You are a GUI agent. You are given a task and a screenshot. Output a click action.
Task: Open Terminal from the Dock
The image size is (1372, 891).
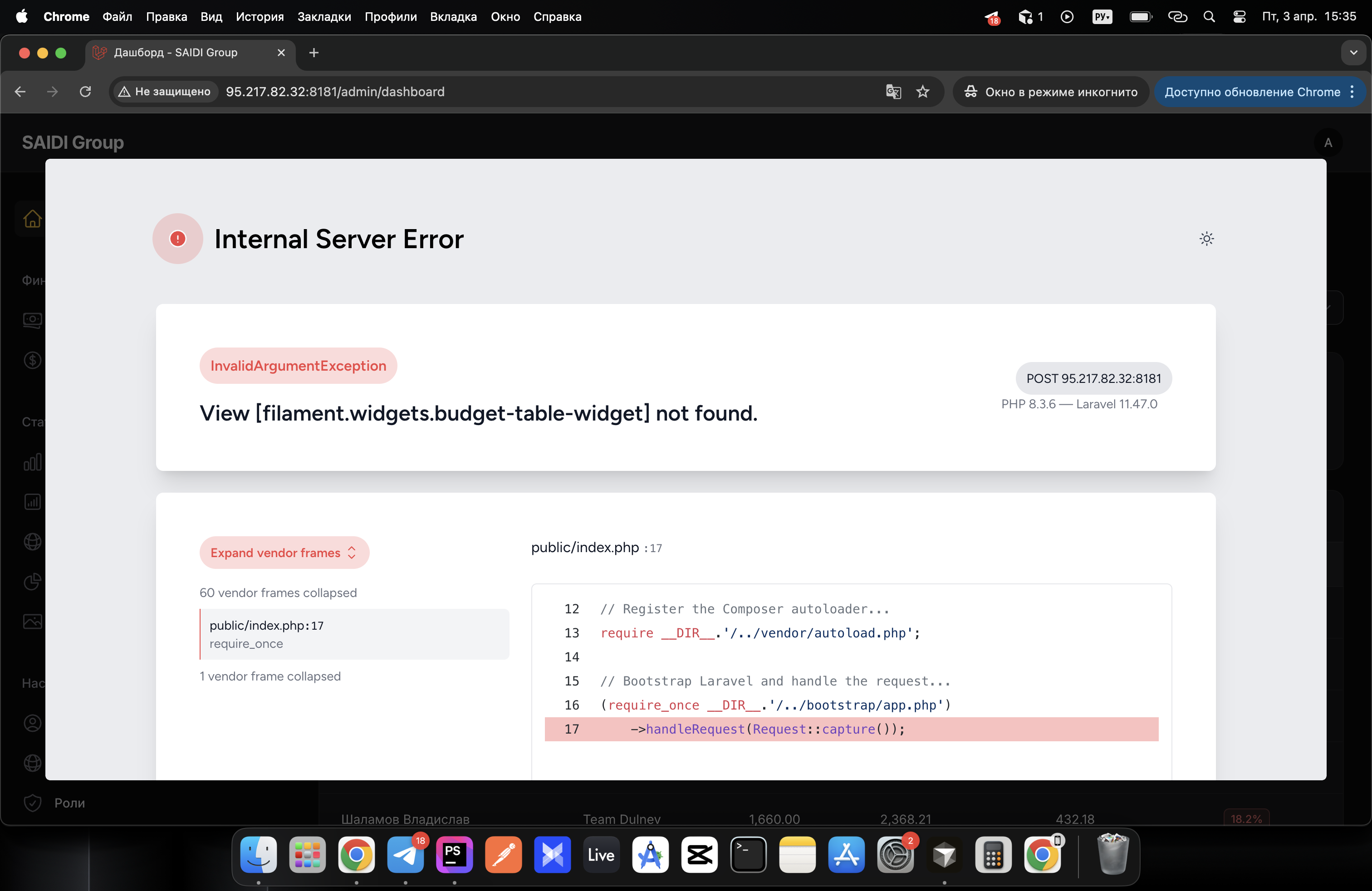click(748, 855)
